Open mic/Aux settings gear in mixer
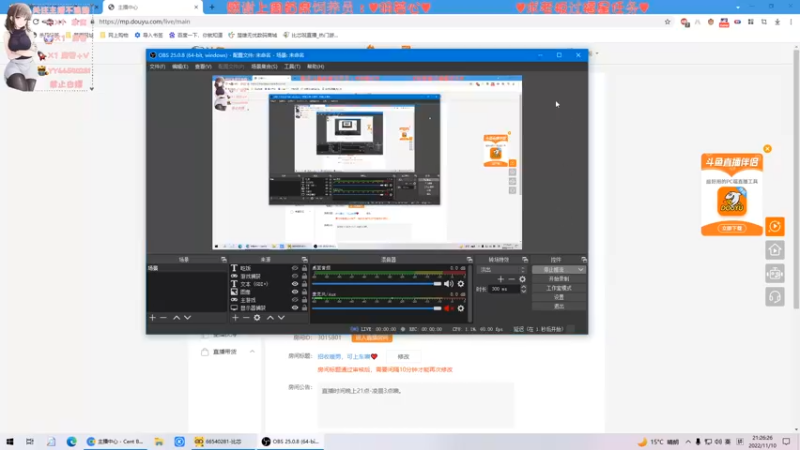This screenshot has height=450, width=800. point(461,308)
